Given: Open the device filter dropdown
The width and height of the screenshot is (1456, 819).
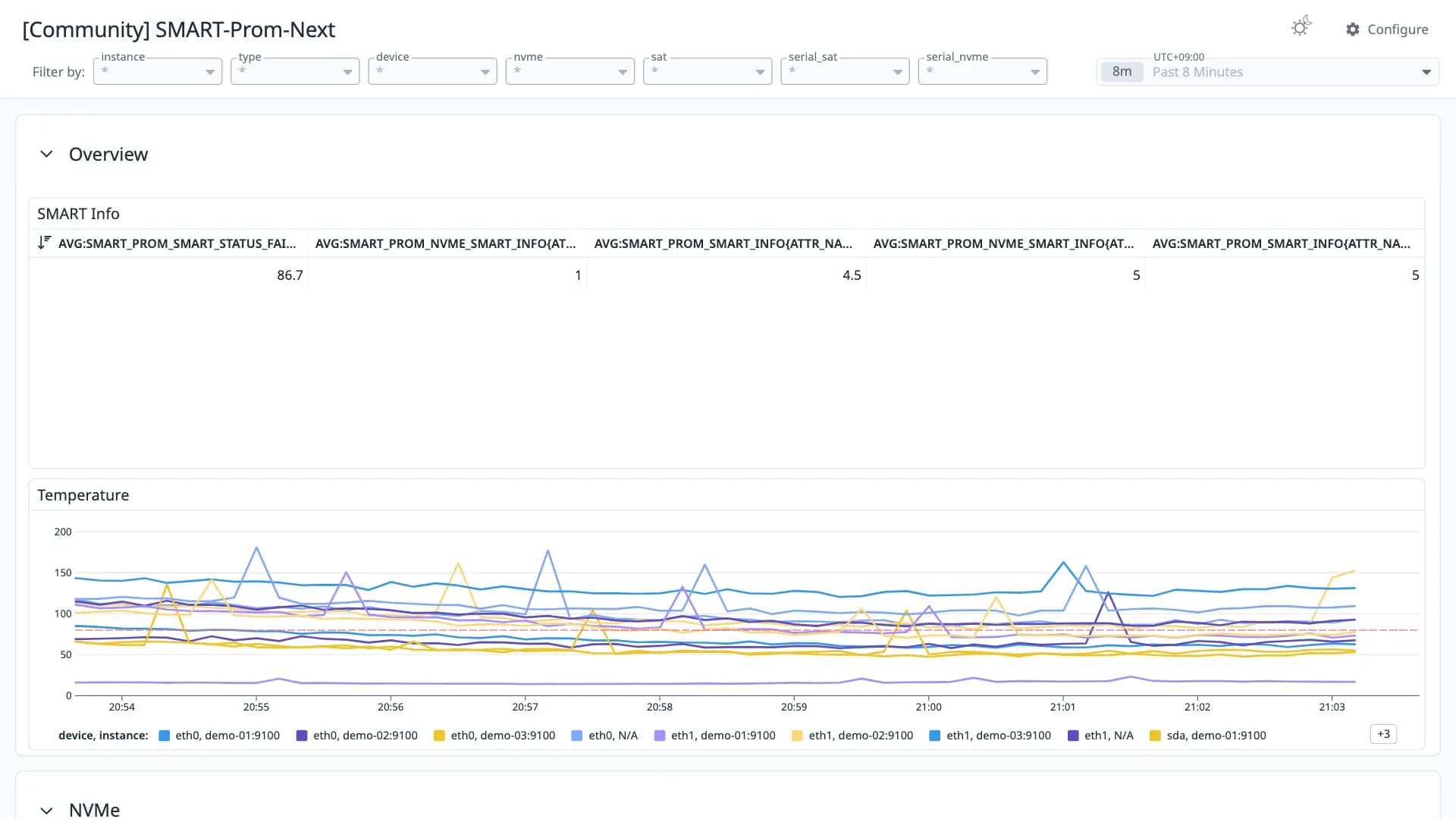Looking at the screenshot, I should coord(432,71).
